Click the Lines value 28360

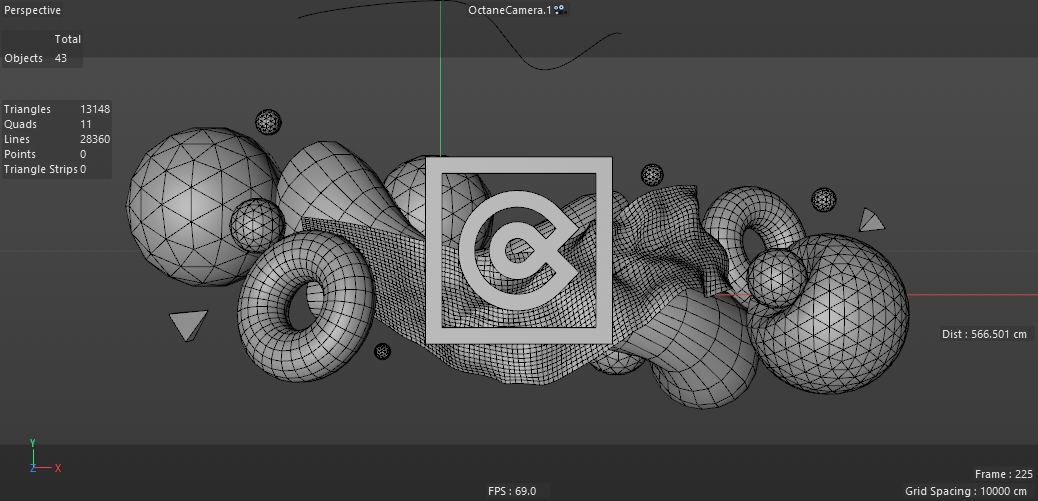(x=95, y=140)
